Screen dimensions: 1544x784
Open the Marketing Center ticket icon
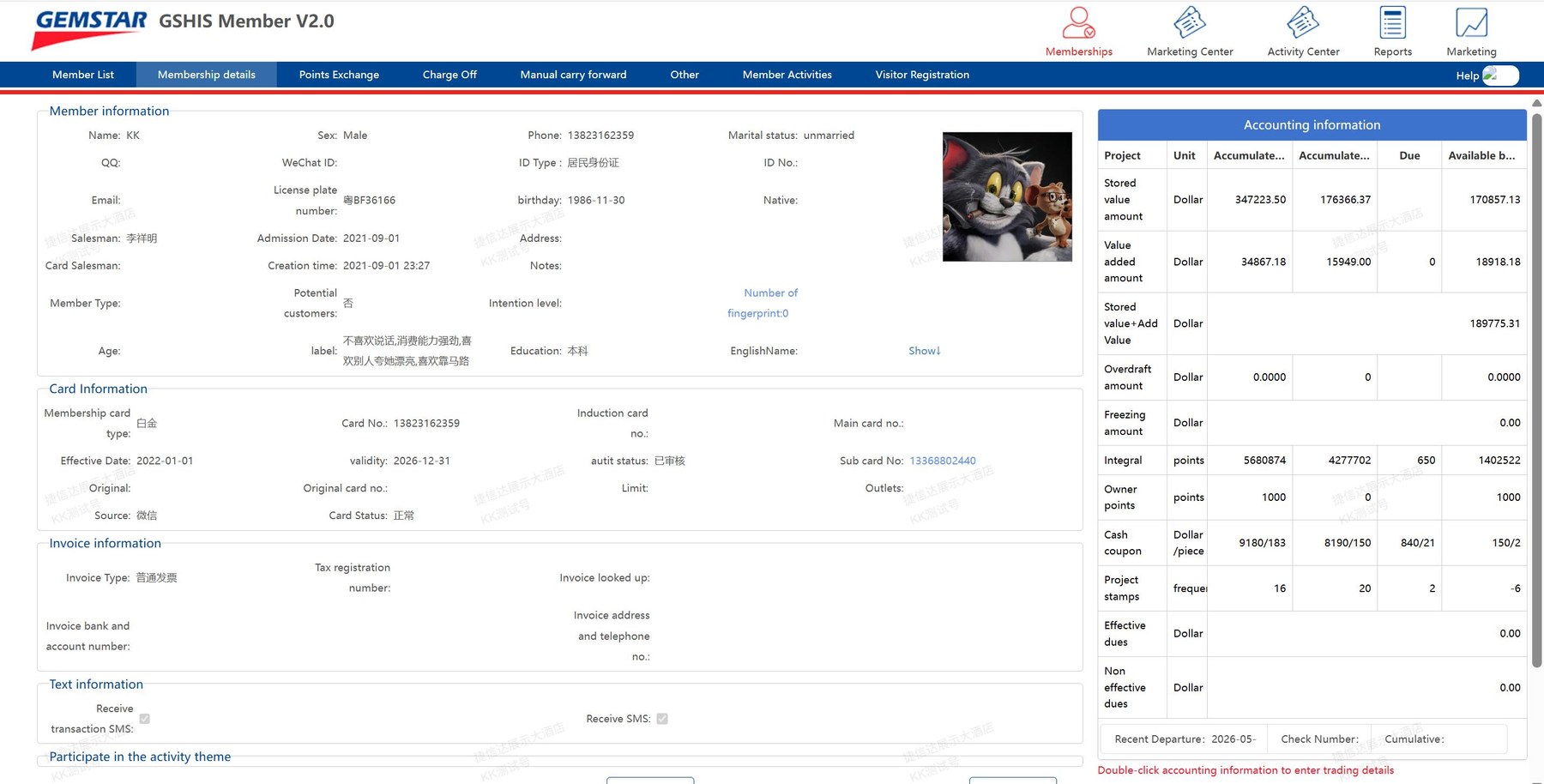click(x=1190, y=23)
